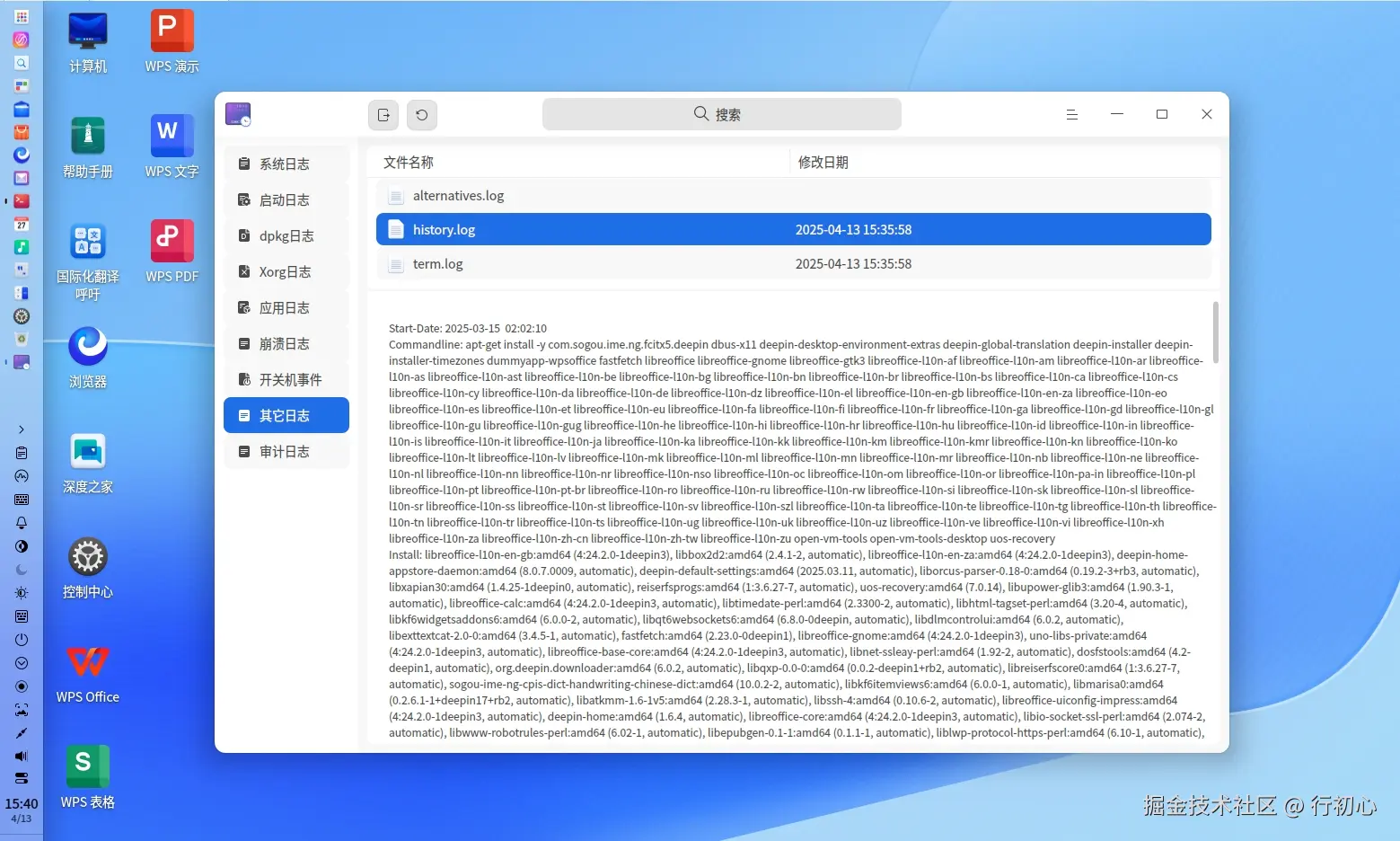Open the brightness sun tray icon
1400x841 pixels.
(x=22, y=593)
